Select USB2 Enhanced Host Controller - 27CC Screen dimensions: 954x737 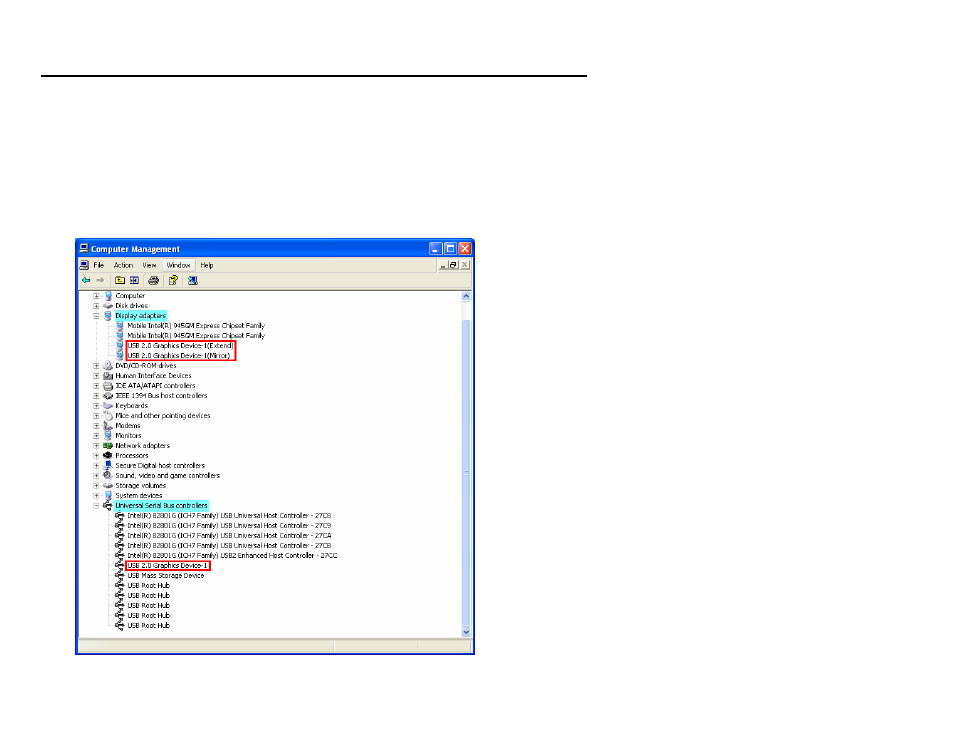click(x=232, y=555)
